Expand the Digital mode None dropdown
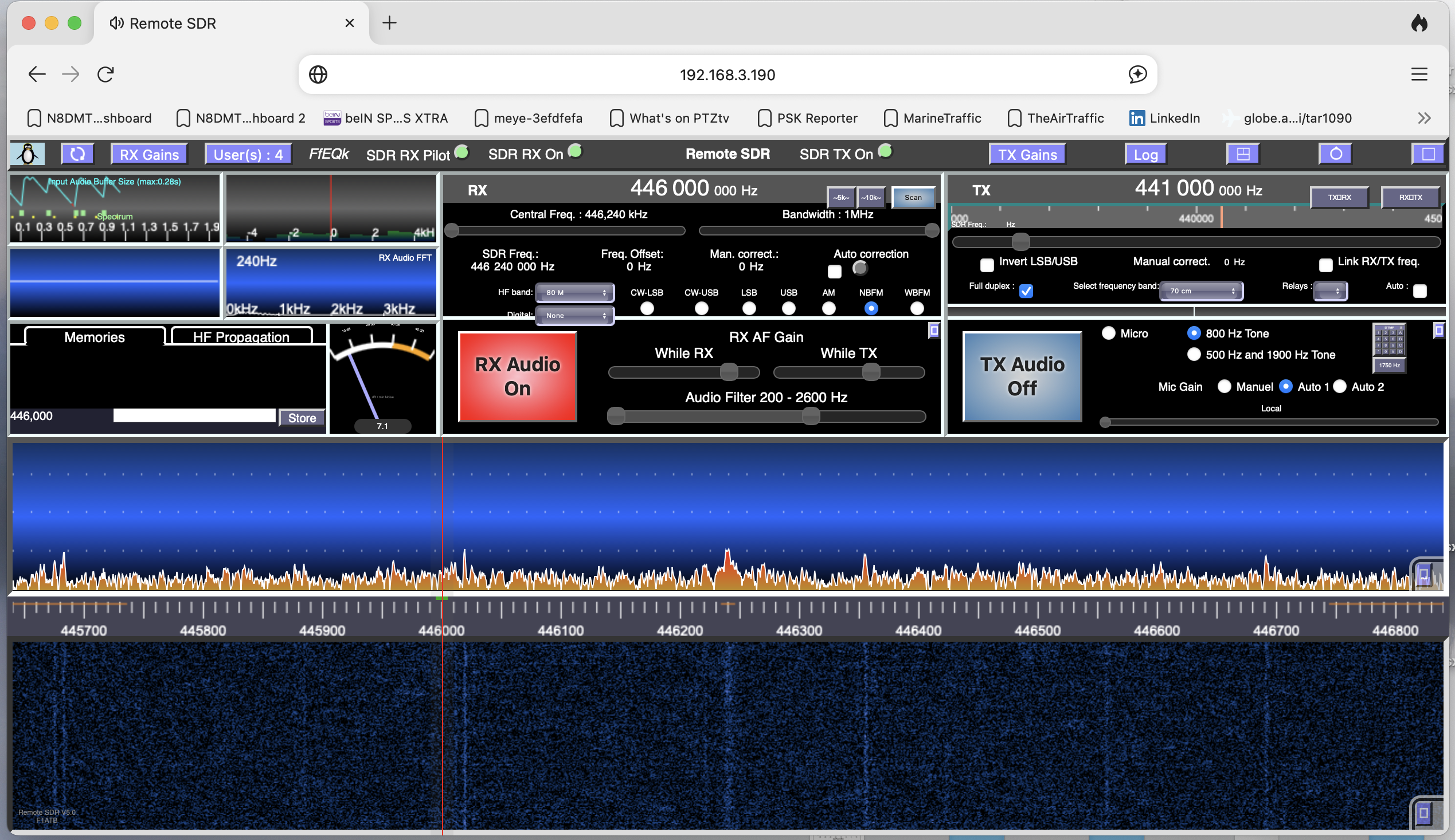Image resolution: width=1455 pixels, height=840 pixels. pos(574,316)
